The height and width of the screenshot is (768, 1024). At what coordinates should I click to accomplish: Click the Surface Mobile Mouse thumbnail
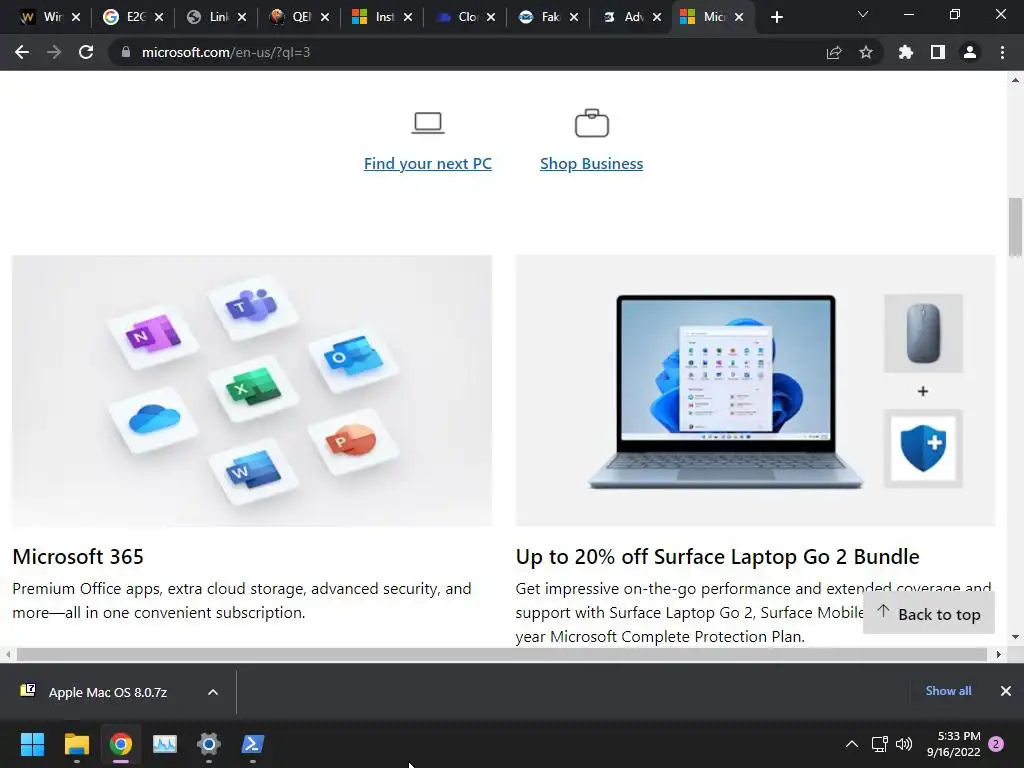923,333
